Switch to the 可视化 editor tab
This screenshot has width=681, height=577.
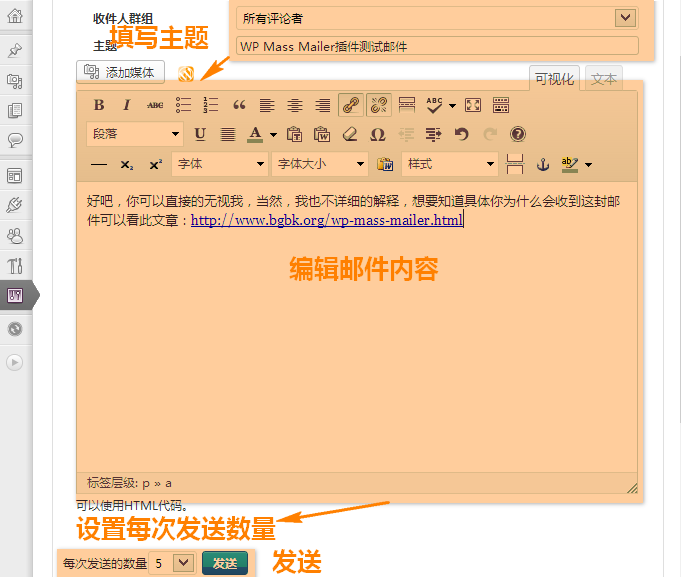554,79
